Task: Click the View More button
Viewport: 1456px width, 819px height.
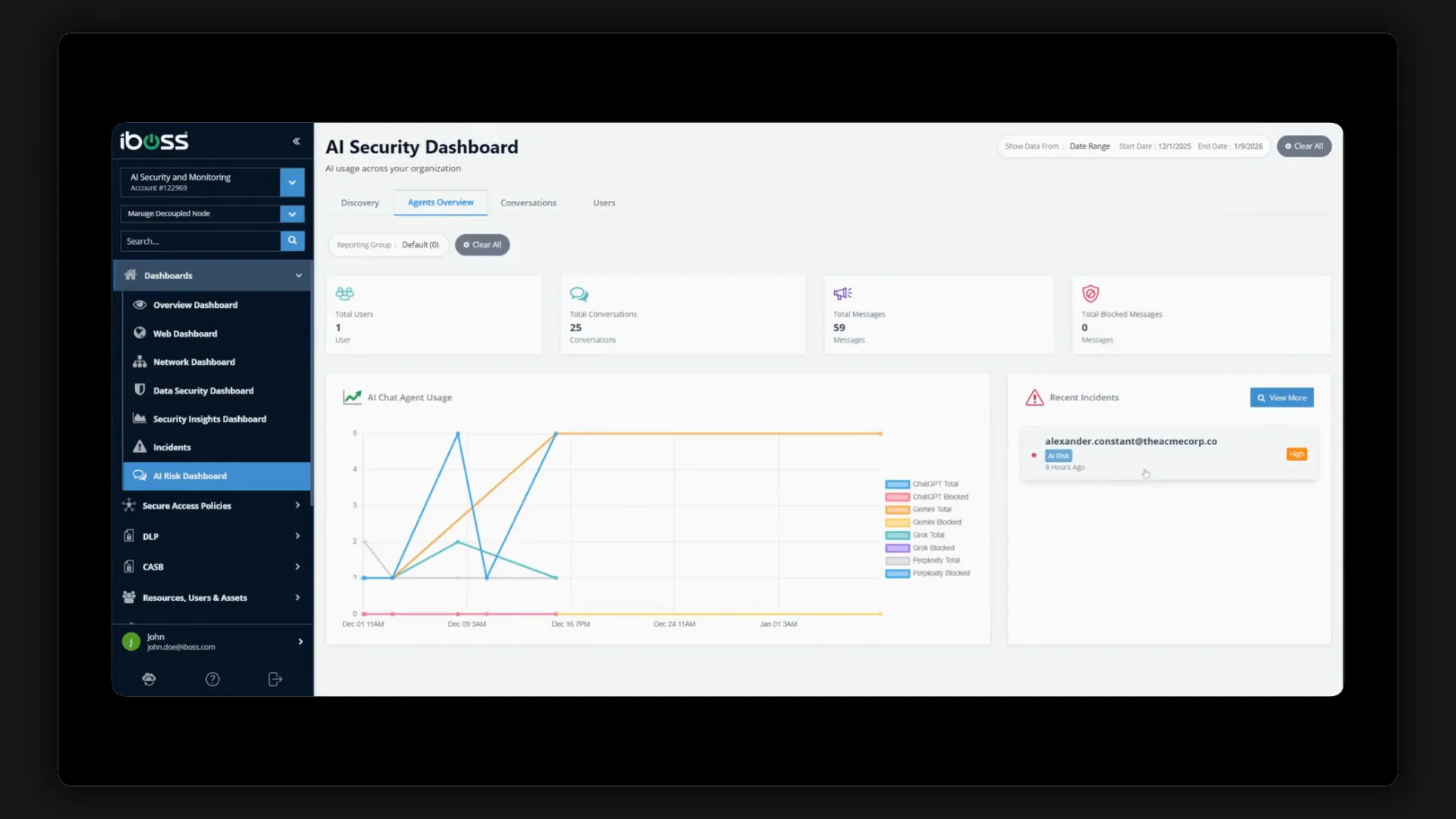Action: click(1282, 398)
